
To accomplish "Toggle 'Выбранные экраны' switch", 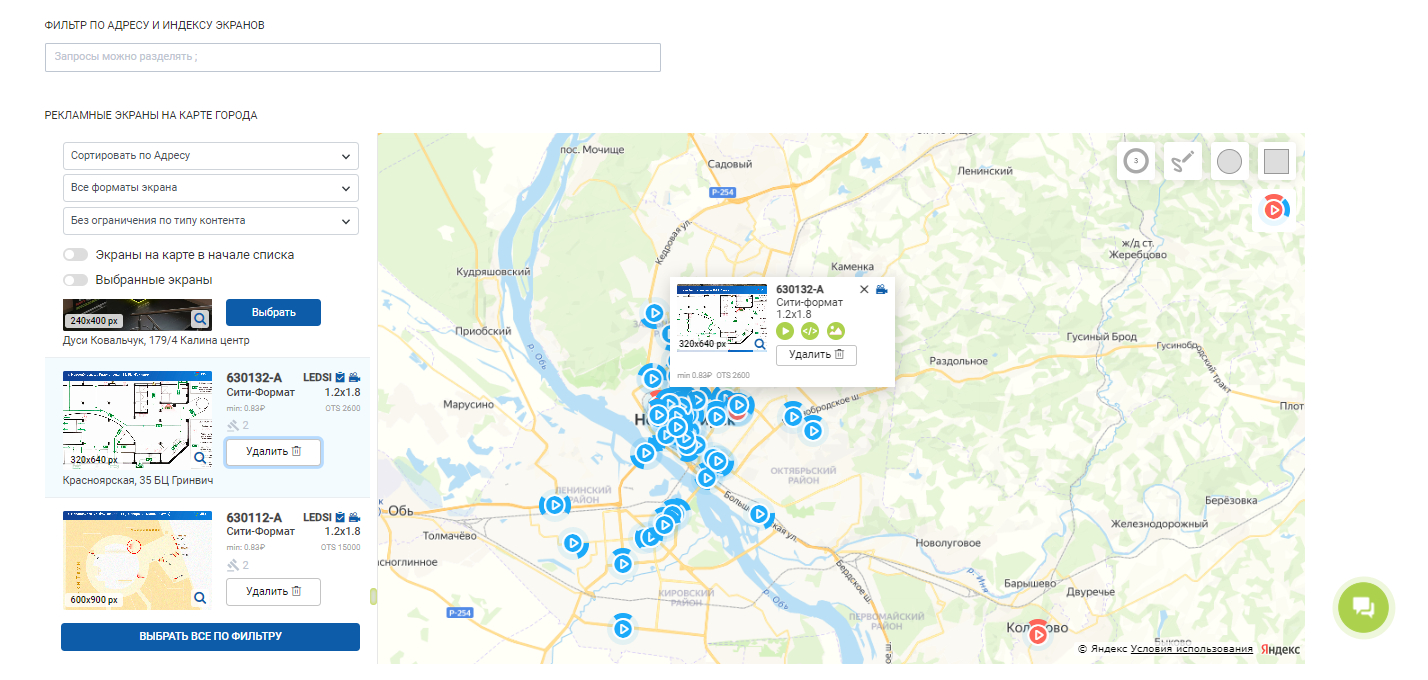I will tap(75, 280).
